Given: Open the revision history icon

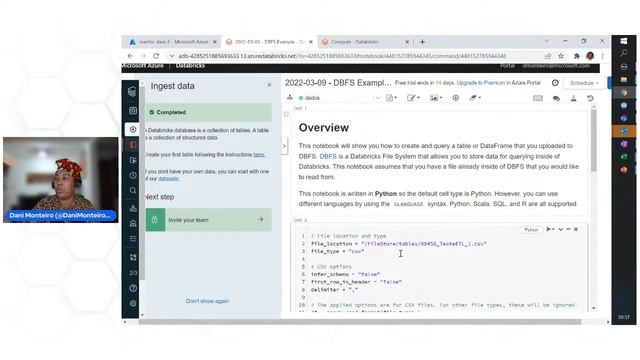Looking at the screenshot, I should coord(590,98).
